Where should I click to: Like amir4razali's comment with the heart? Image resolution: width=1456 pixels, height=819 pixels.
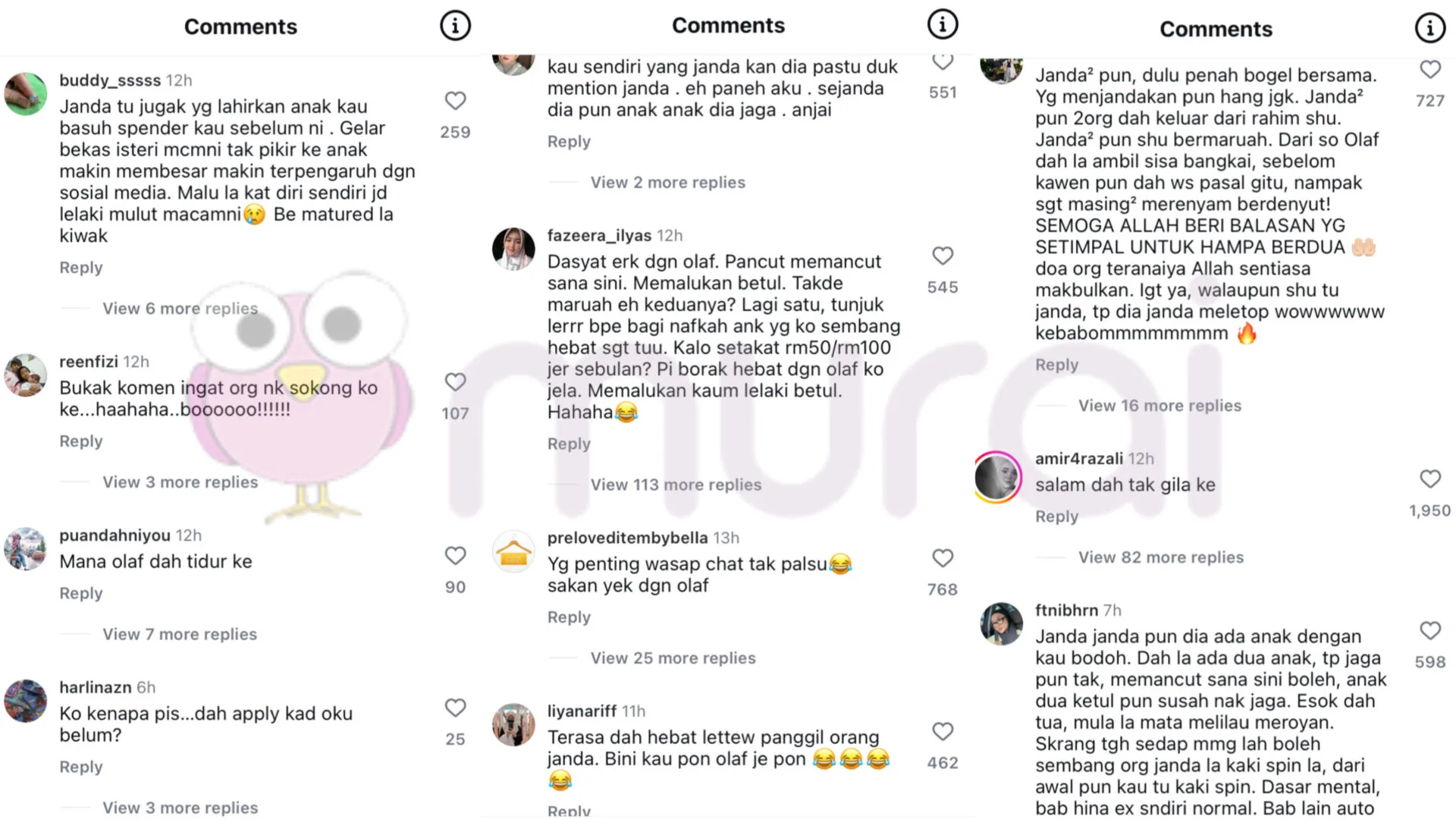pos(1430,479)
